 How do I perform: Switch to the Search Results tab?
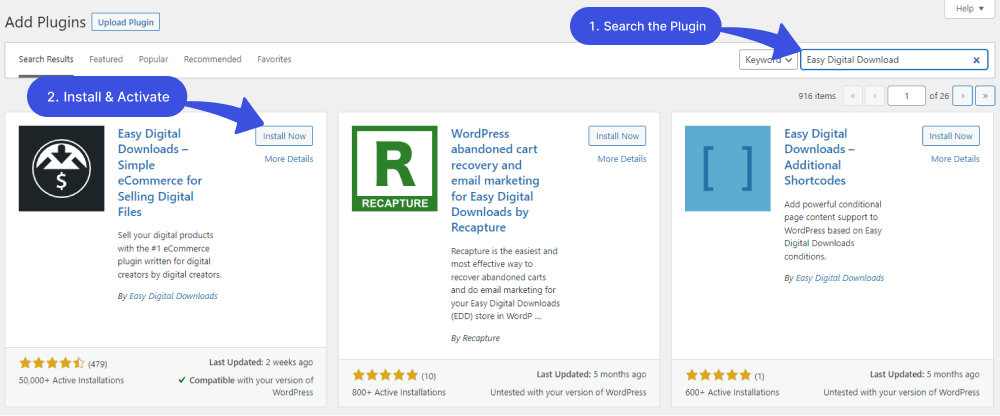pyautogui.click(x=46, y=59)
